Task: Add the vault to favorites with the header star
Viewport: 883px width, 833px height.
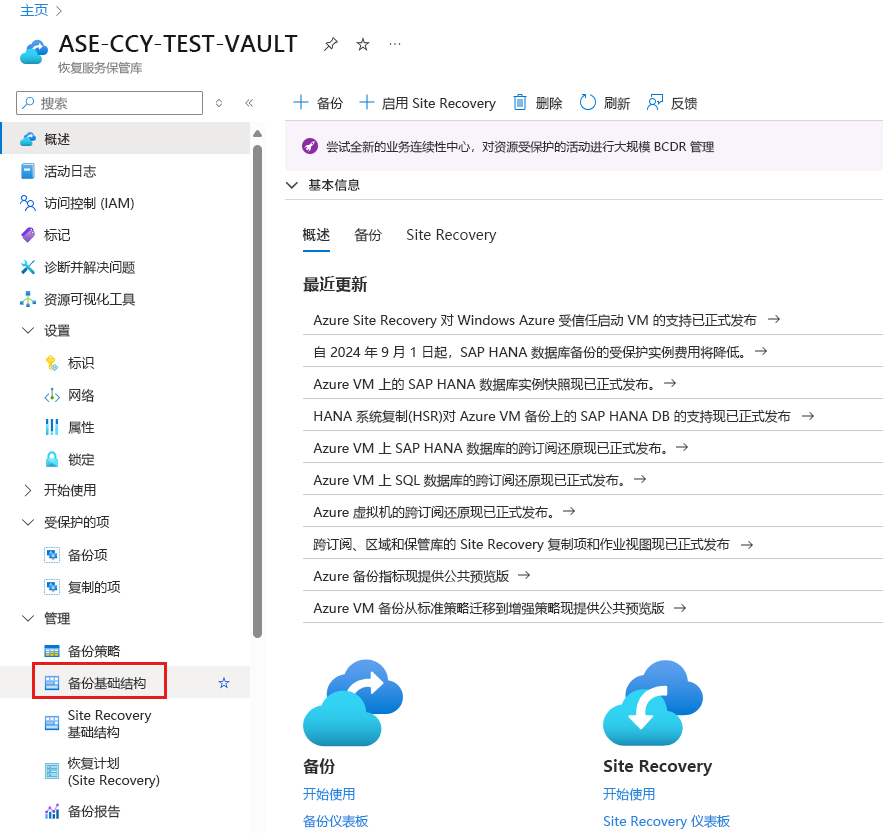Action: (363, 44)
